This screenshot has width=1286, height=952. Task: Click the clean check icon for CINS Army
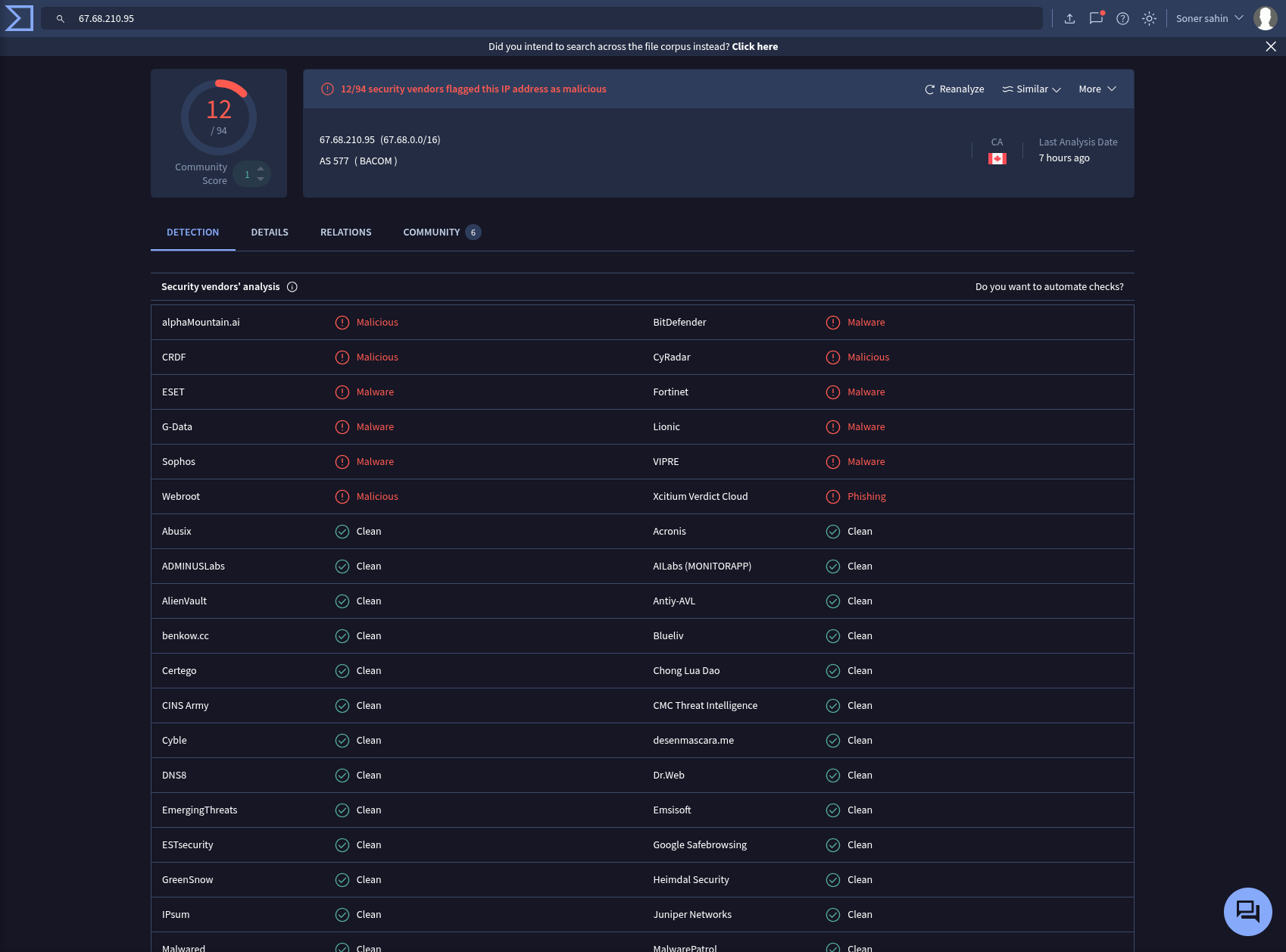point(342,706)
